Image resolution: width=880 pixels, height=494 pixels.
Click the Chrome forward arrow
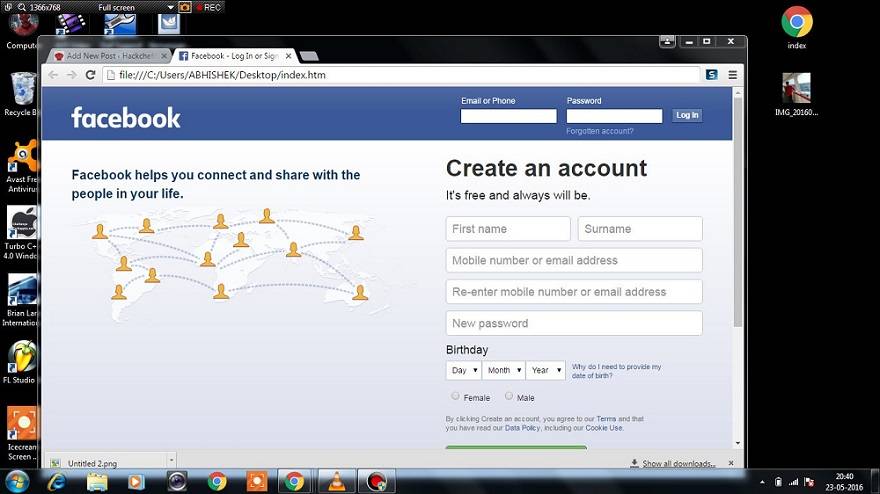click(71, 75)
